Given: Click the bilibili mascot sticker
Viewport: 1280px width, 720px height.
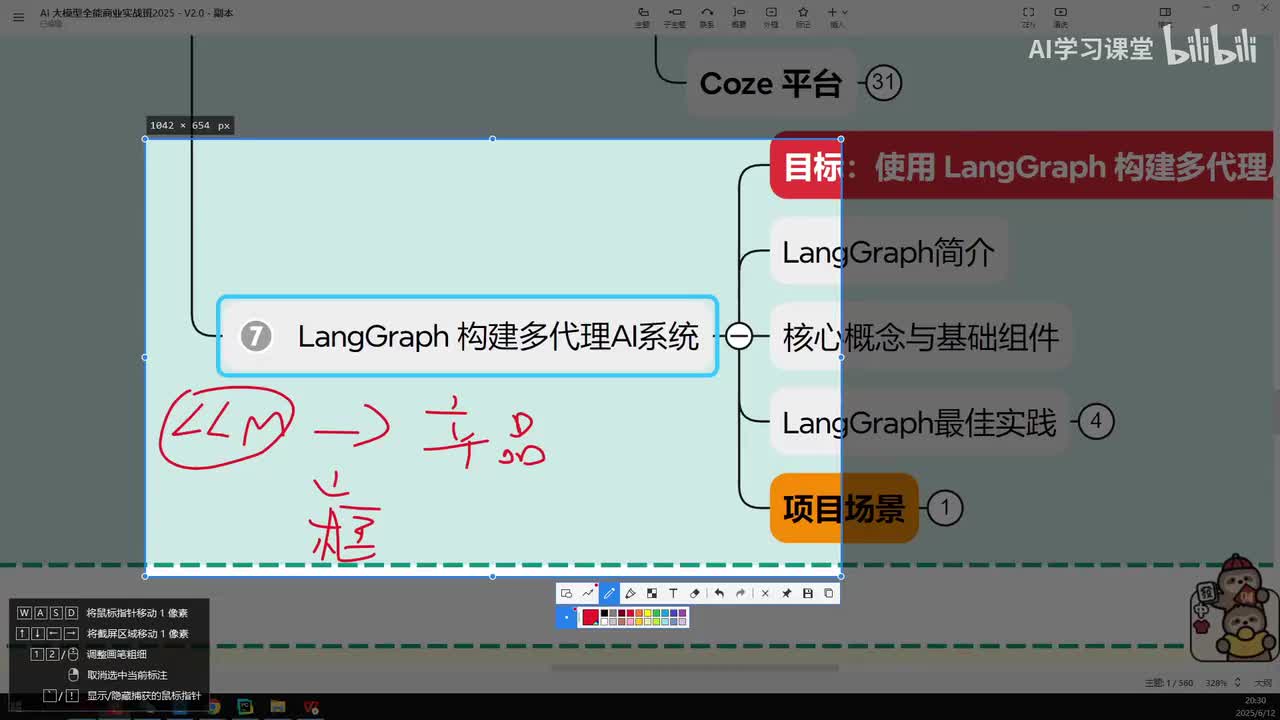Looking at the screenshot, I should click(x=1233, y=607).
